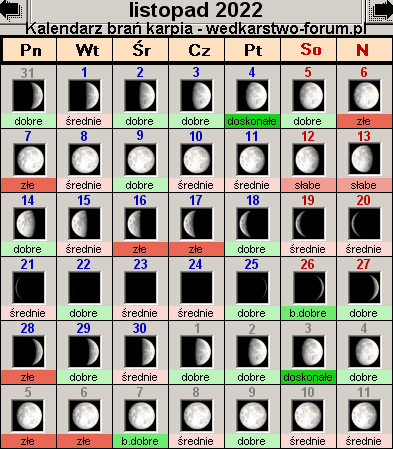Viewport: 393px width, 449px height.
Task: Choose the crescent moon for November 26
Action: pyautogui.click(x=308, y=288)
